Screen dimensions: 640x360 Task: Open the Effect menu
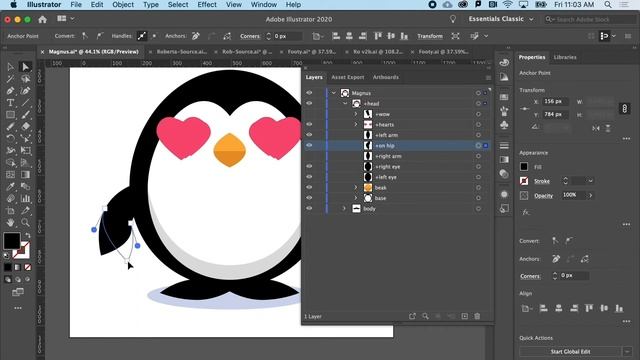tap(207, 4)
